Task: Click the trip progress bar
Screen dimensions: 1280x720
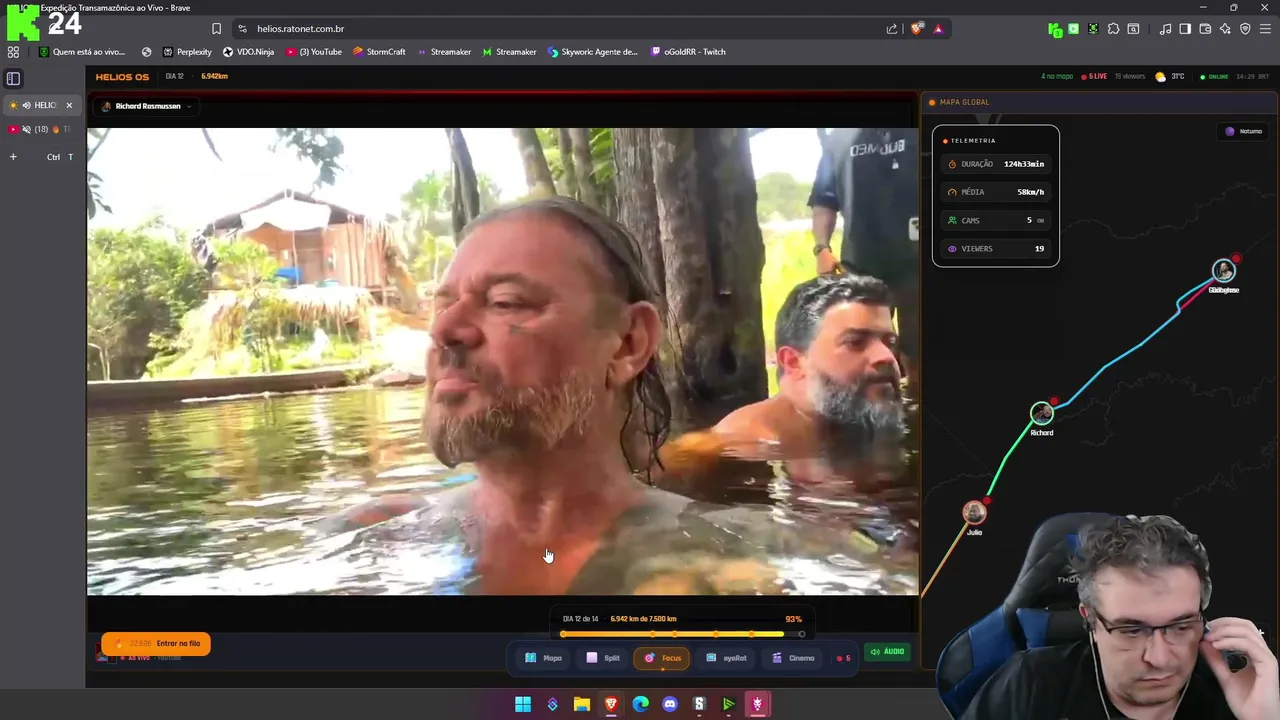Action: coord(683,634)
